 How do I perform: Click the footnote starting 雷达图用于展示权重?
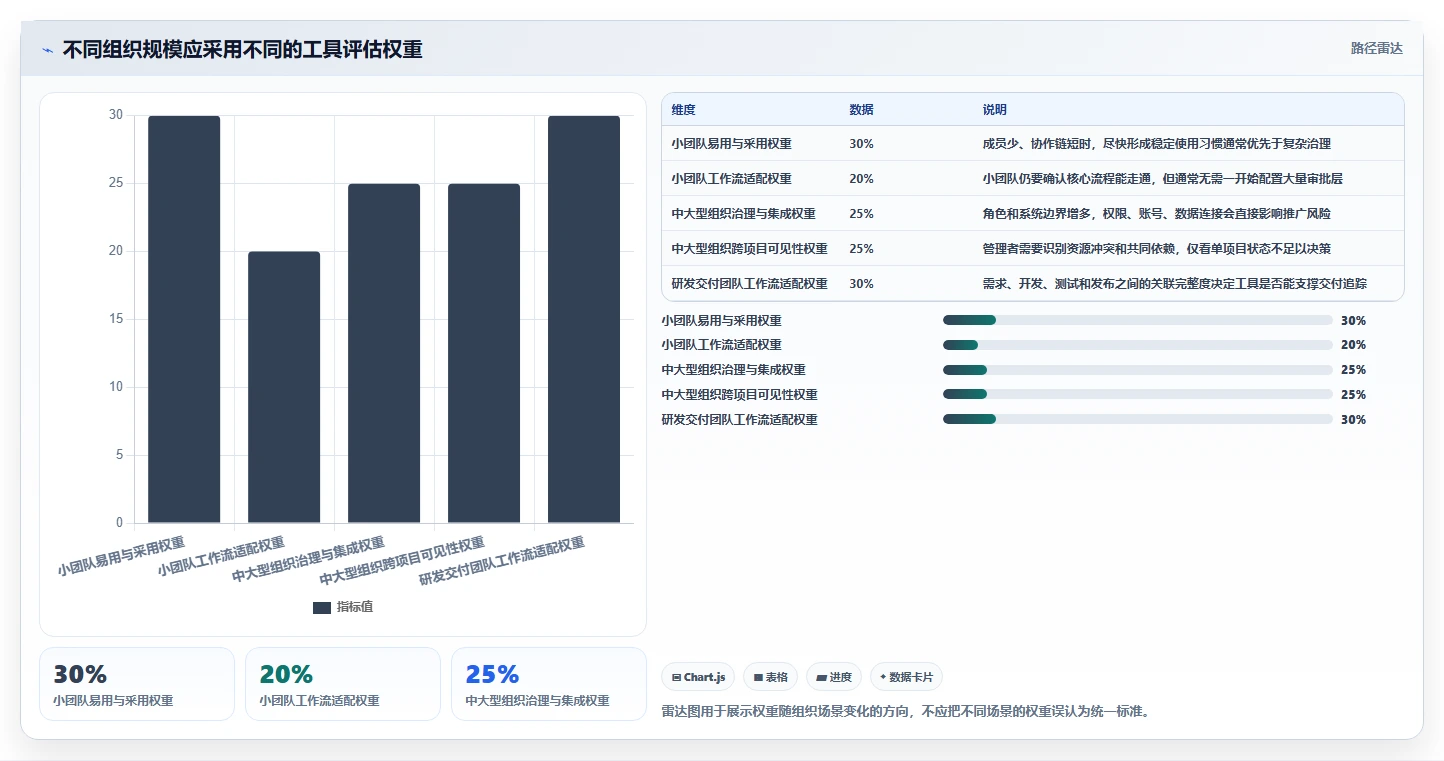tap(906, 712)
